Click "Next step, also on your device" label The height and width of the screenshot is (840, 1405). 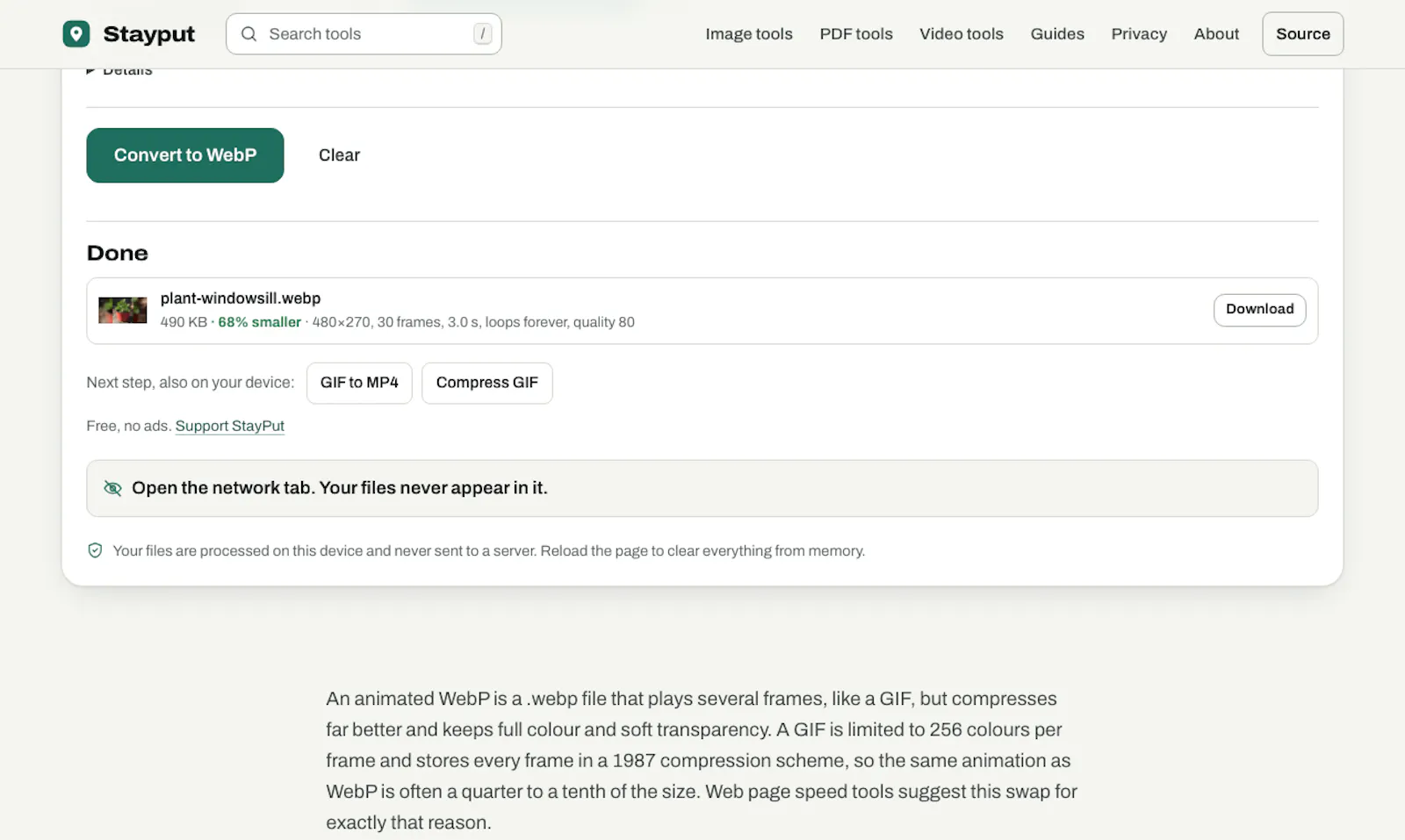191,383
